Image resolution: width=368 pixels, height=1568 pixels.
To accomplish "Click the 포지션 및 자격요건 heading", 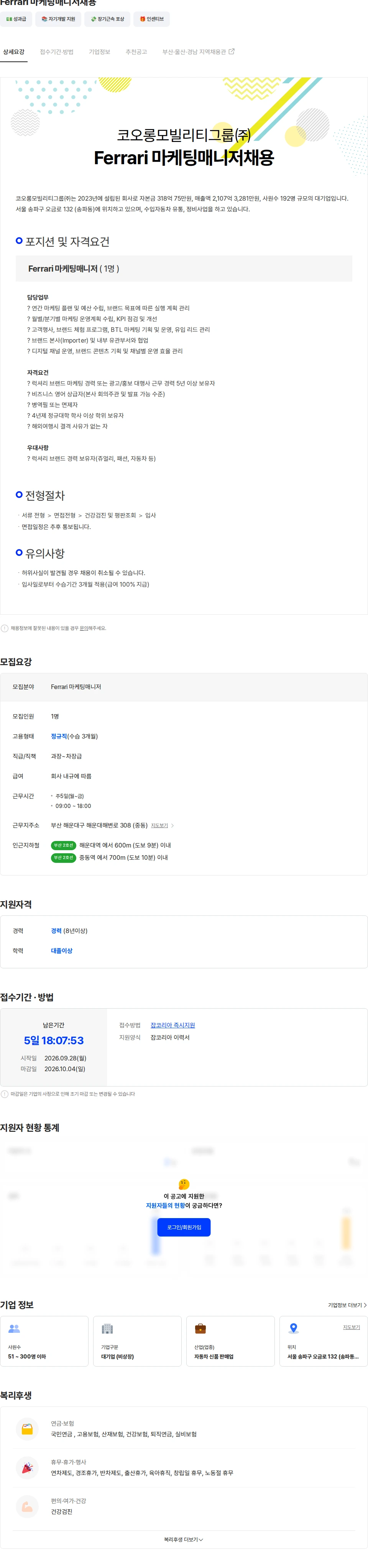I will pyautogui.click(x=67, y=242).
